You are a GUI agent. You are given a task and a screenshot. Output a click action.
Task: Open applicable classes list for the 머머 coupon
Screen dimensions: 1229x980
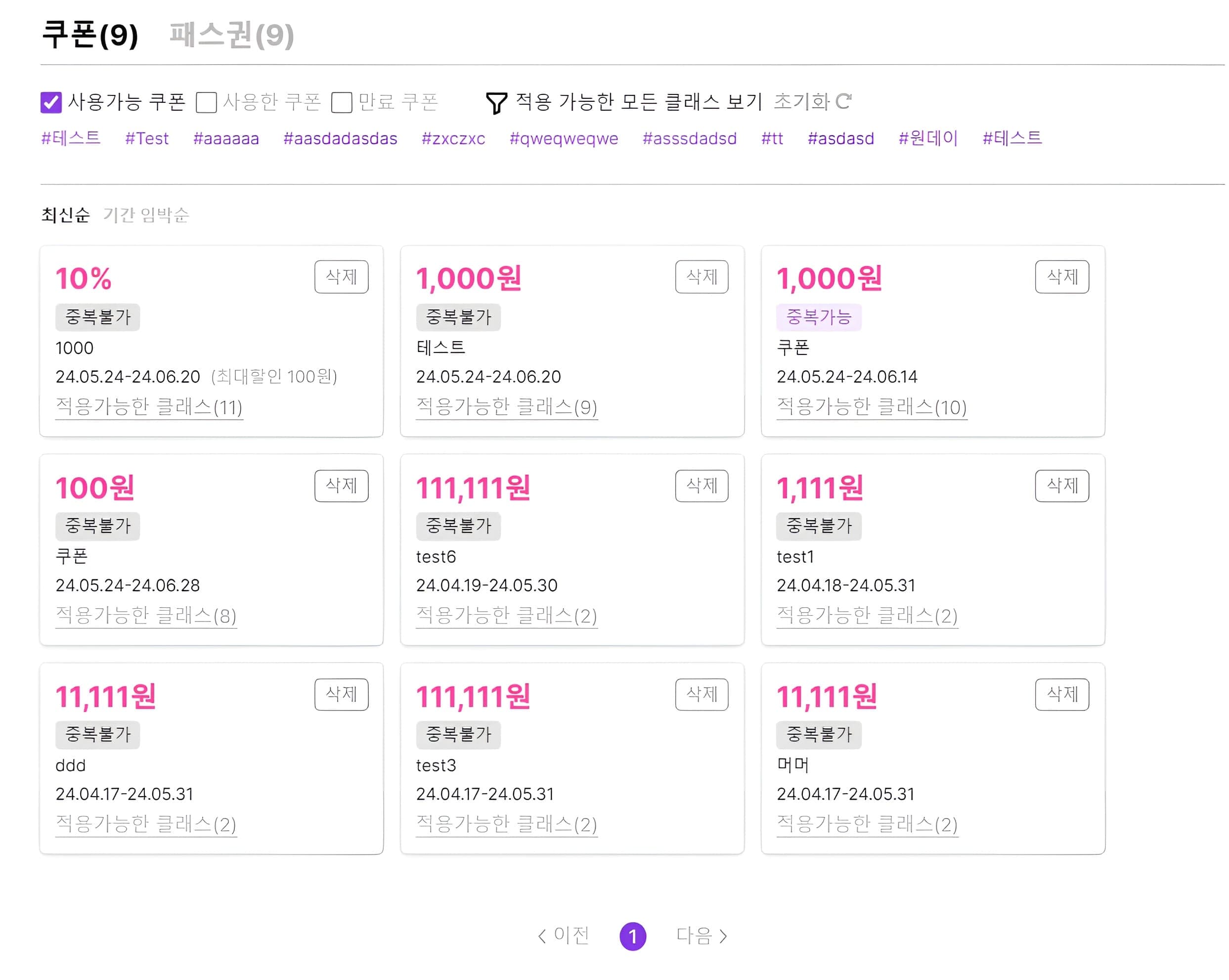[x=867, y=823]
